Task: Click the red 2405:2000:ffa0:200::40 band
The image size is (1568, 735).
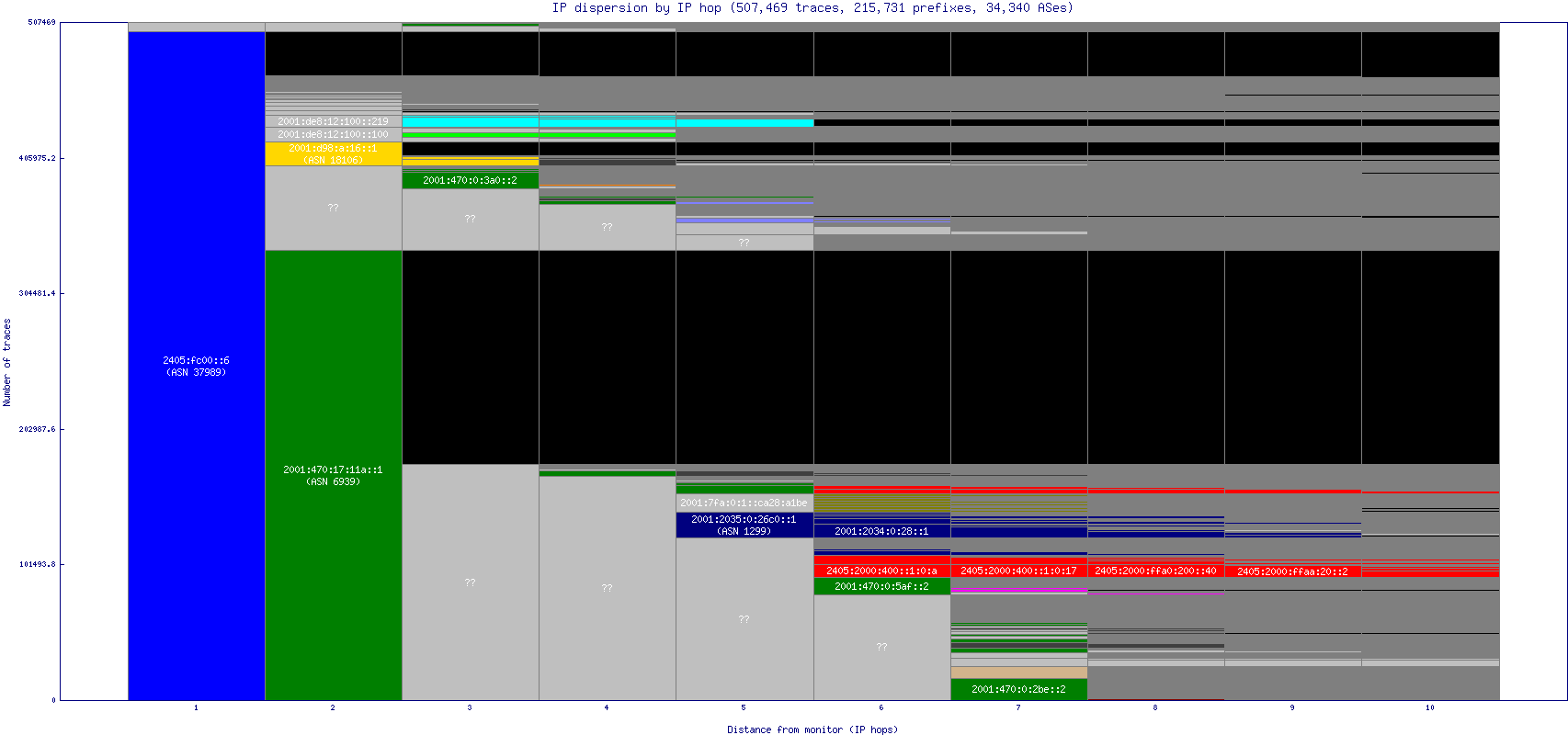Action: (1155, 571)
